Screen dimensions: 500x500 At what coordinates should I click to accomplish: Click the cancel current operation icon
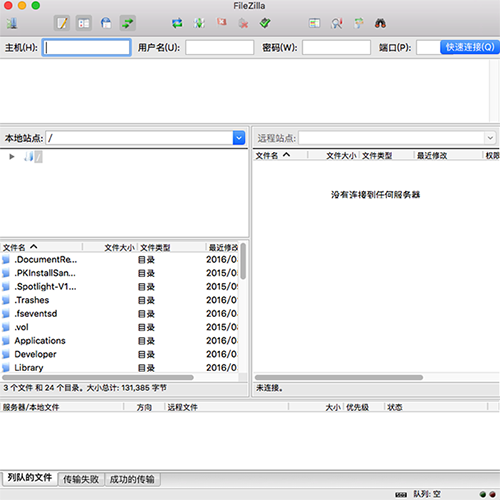[x=222, y=23]
